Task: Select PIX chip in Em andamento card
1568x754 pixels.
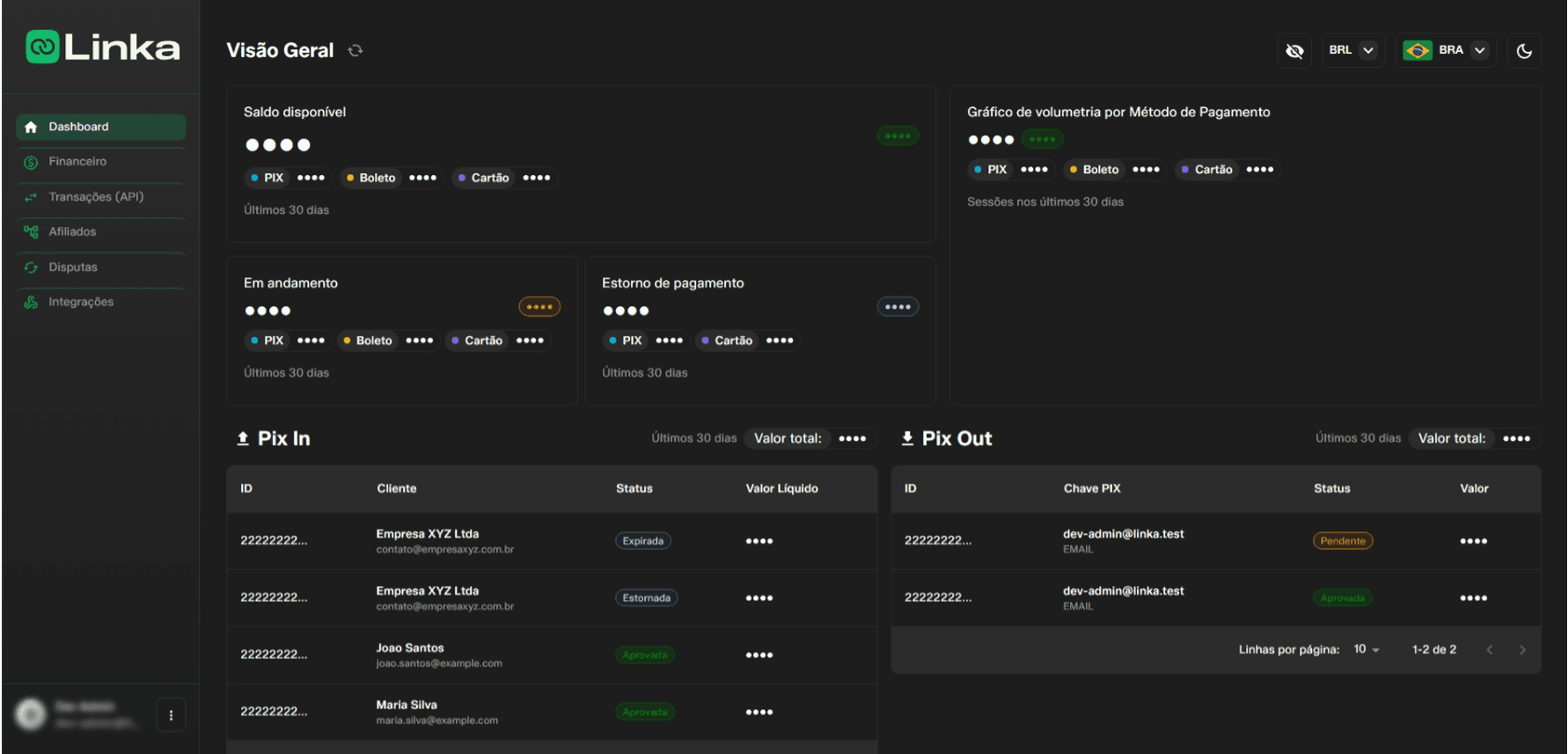Action: (288, 340)
